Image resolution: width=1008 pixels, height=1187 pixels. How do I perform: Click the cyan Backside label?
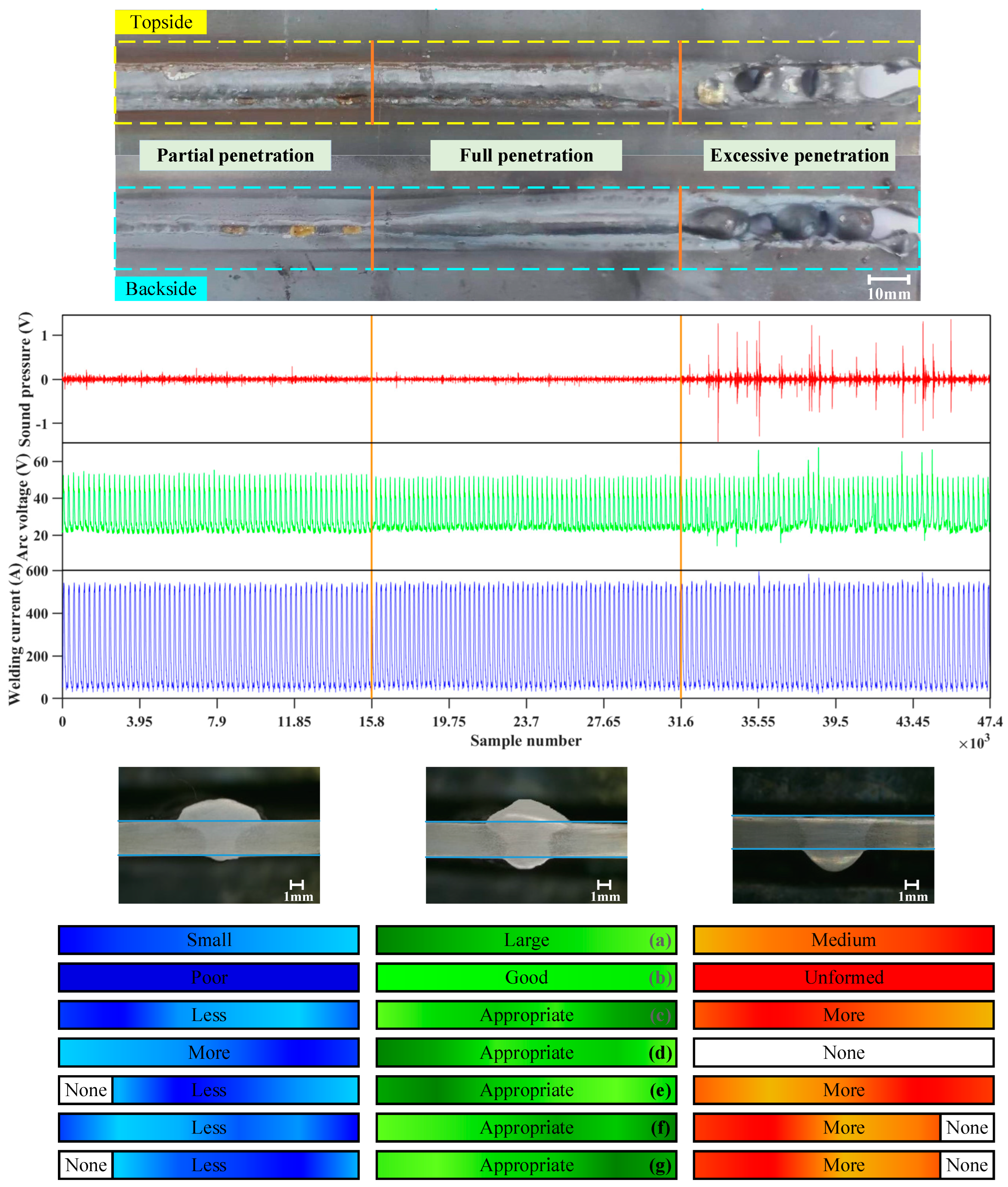[160, 289]
